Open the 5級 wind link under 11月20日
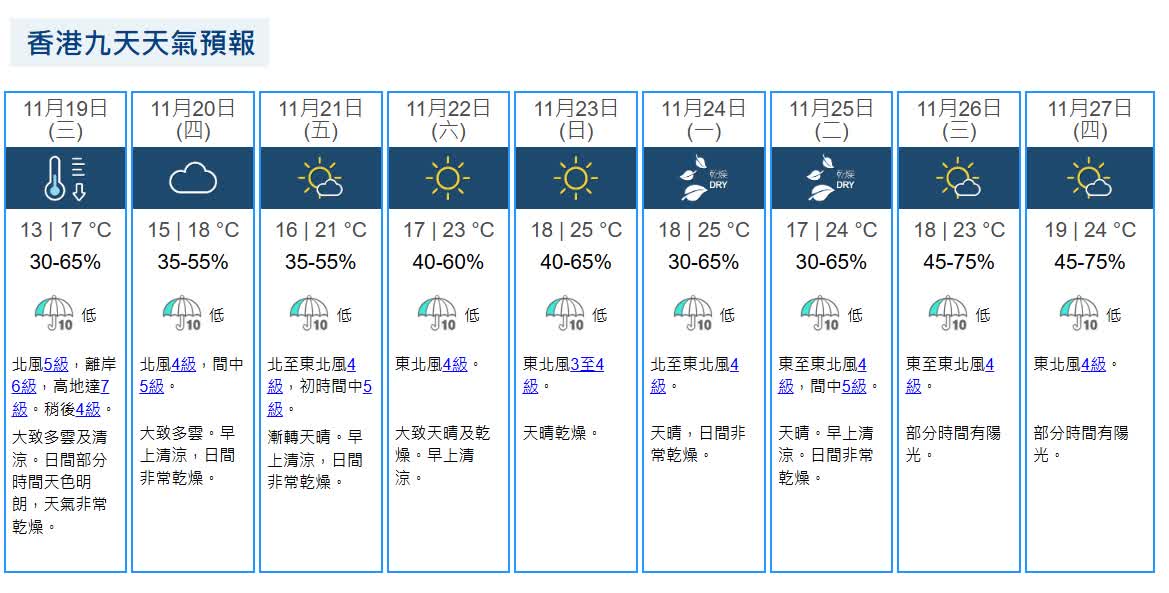The width and height of the screenshot is (1169, 593). (x=152, y=387)
